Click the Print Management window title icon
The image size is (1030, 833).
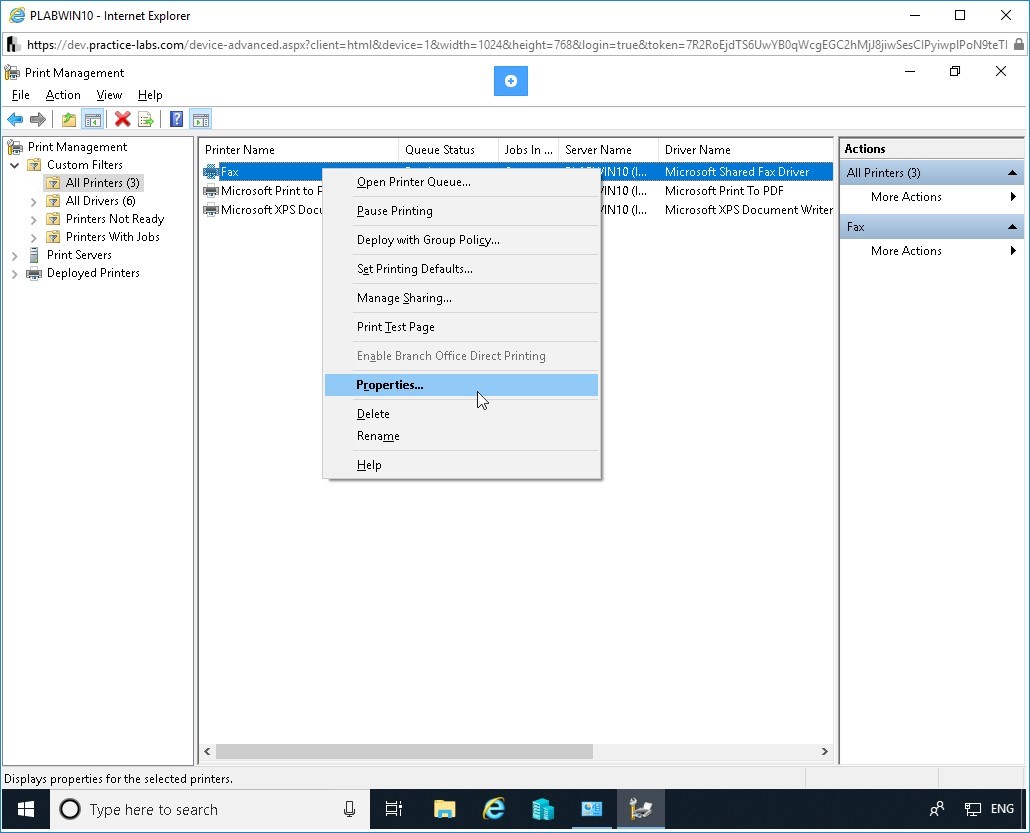click(12, 72)
